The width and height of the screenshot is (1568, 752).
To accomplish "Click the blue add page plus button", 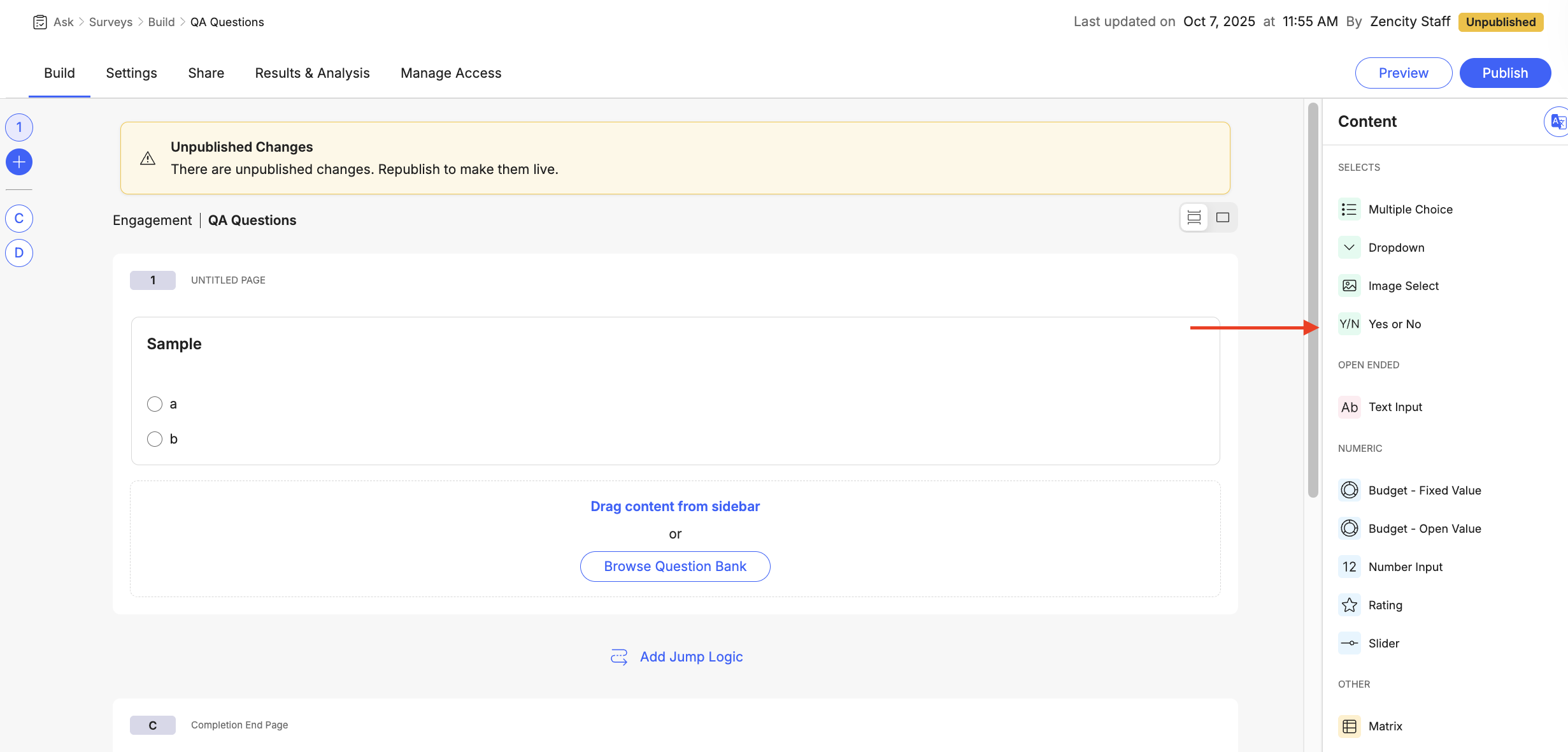I will coord(19,162).
